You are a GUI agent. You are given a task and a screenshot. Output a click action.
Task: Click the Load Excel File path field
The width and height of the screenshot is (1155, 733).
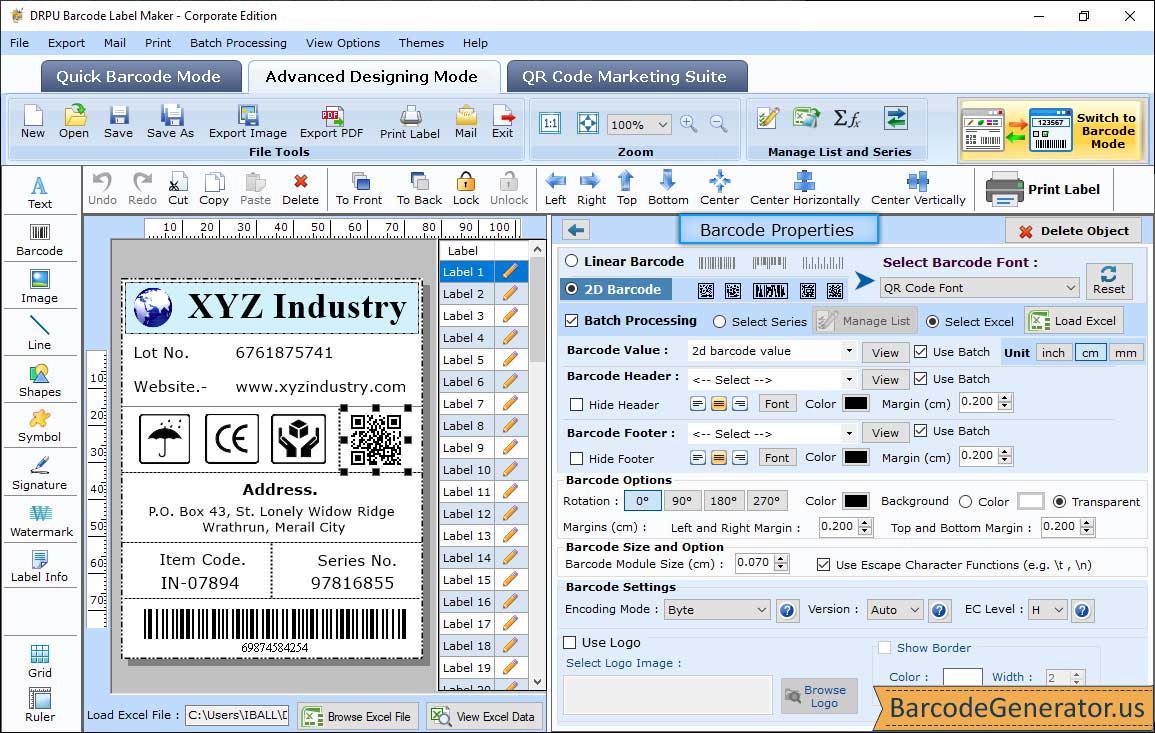pos(236,715)
